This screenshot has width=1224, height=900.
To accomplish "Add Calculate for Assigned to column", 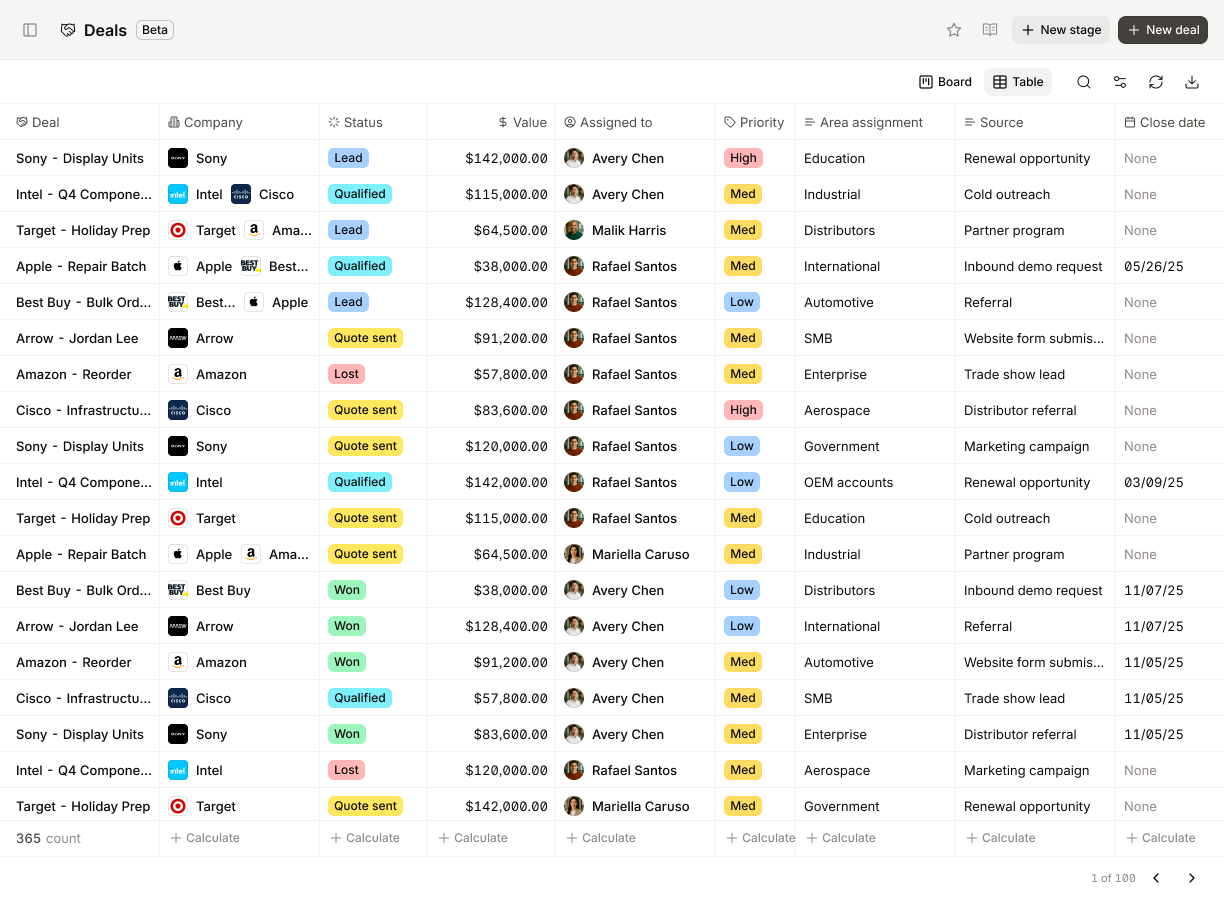I will click(601, 838).
